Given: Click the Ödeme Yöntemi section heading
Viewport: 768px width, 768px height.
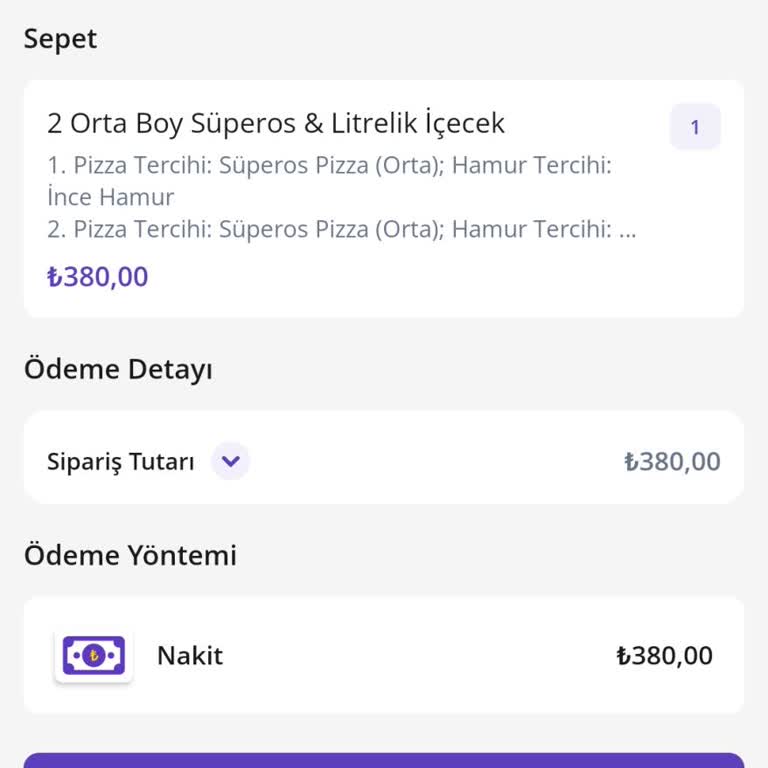Looking at the screenshot, I should coord(130,555).
